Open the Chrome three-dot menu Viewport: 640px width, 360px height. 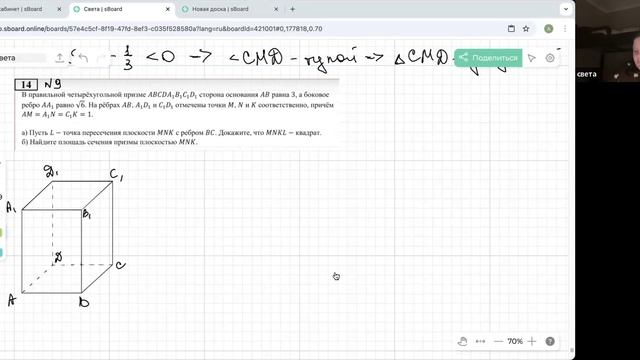coord(565,29)
